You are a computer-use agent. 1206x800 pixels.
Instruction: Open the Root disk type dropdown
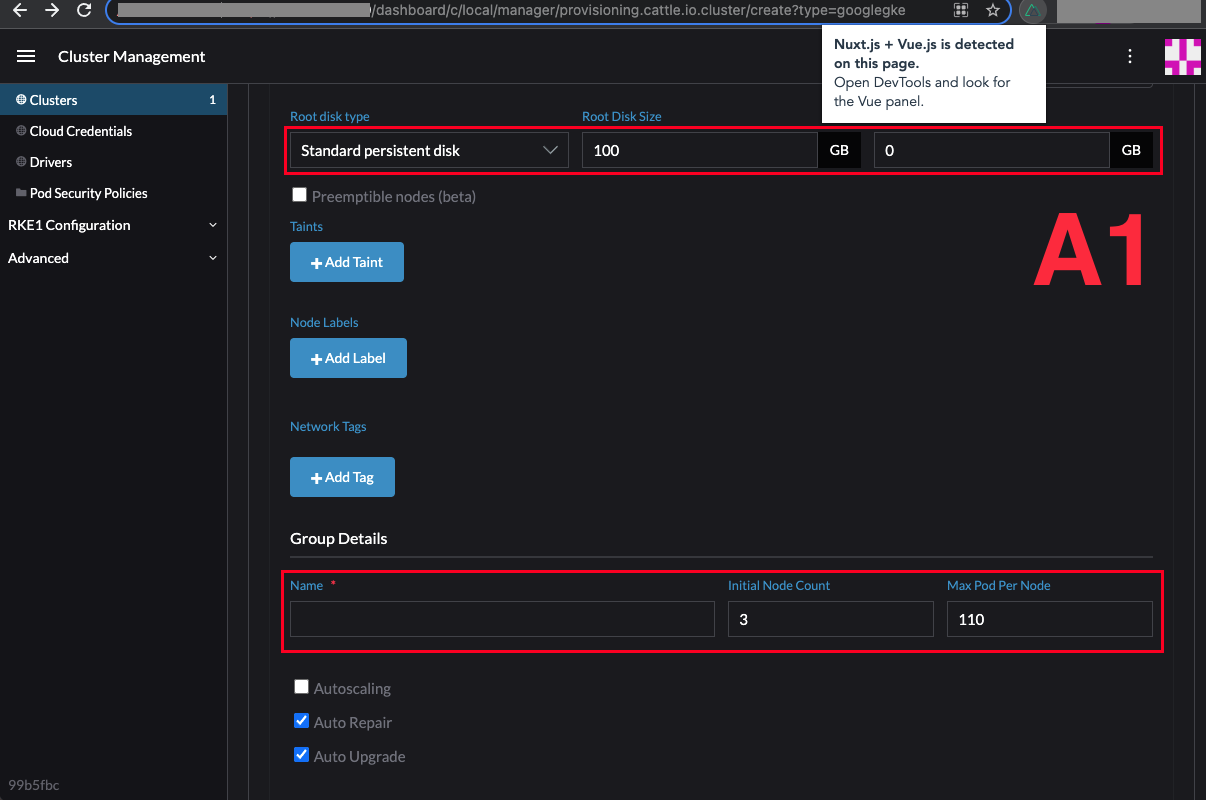[x=429, y=150]
